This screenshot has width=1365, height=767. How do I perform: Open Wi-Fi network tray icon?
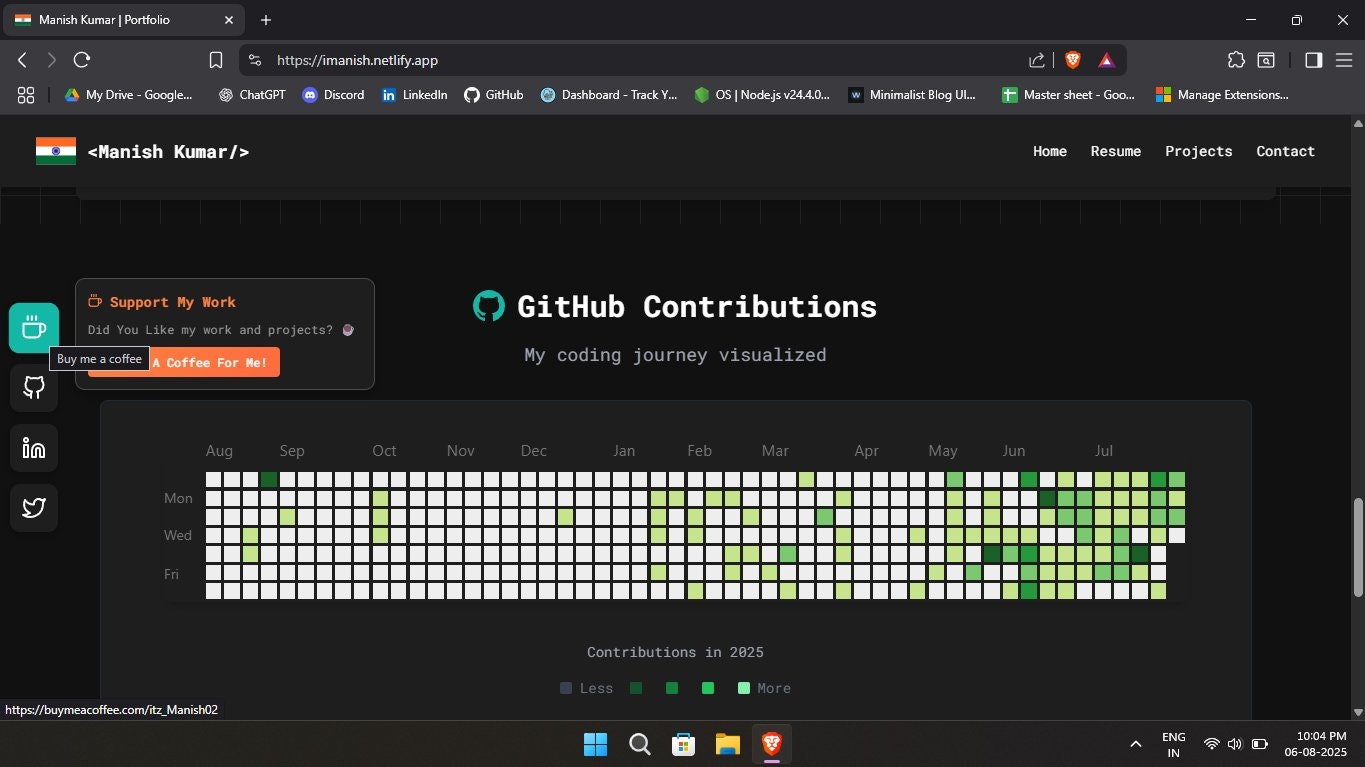1212,744
